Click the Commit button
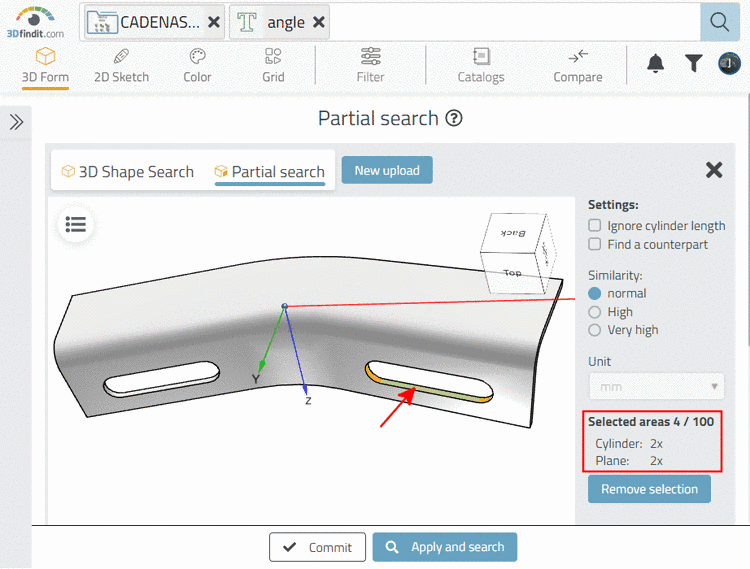Viewport: 750px width, 569px height. (x=318, y=547)
